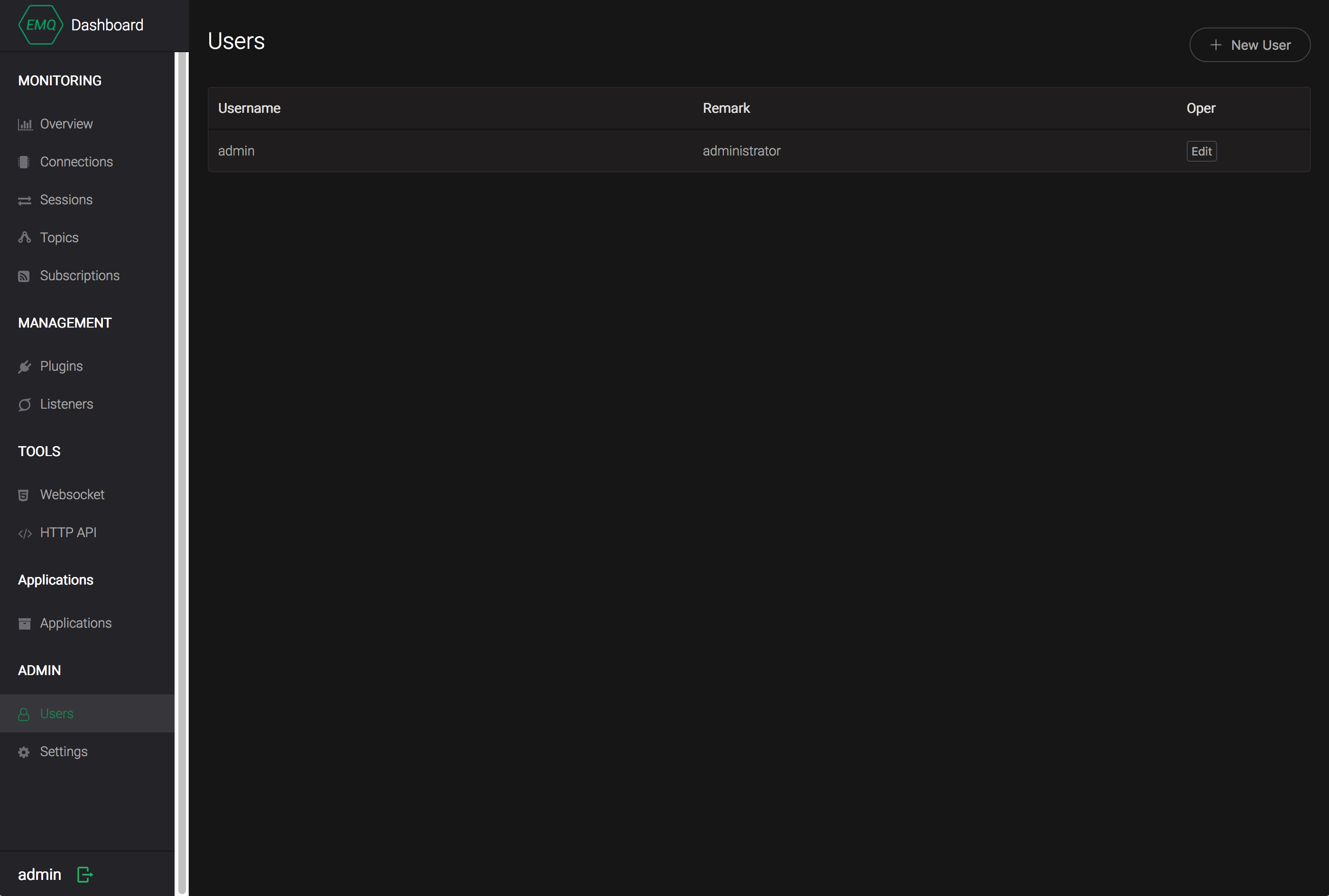Click the HTTP API code icon
The height and width of the screenshot is (896, 1329).
pyautogui.click(x=25, y=533)
